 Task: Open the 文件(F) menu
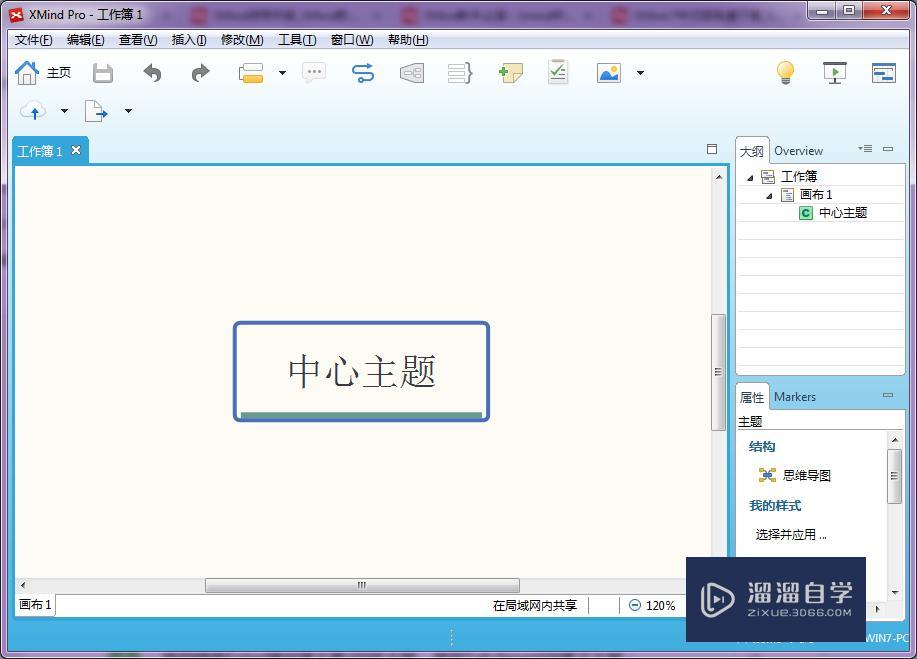pos(33,40)
